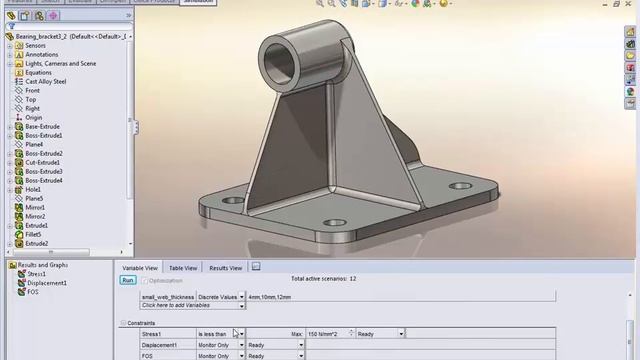The image size is (640, 360).
Task: Select the Displacement1 result in Results and Graphs
Action: [47, 283]
